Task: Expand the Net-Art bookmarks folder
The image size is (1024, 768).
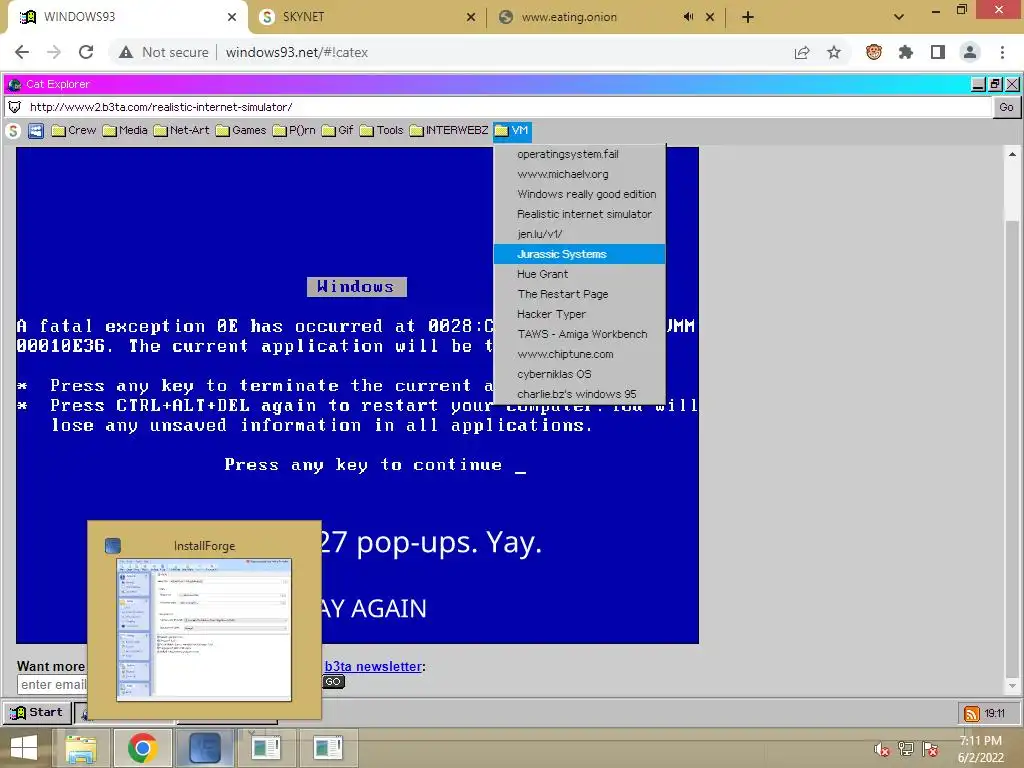Action: tap(182, 131)
